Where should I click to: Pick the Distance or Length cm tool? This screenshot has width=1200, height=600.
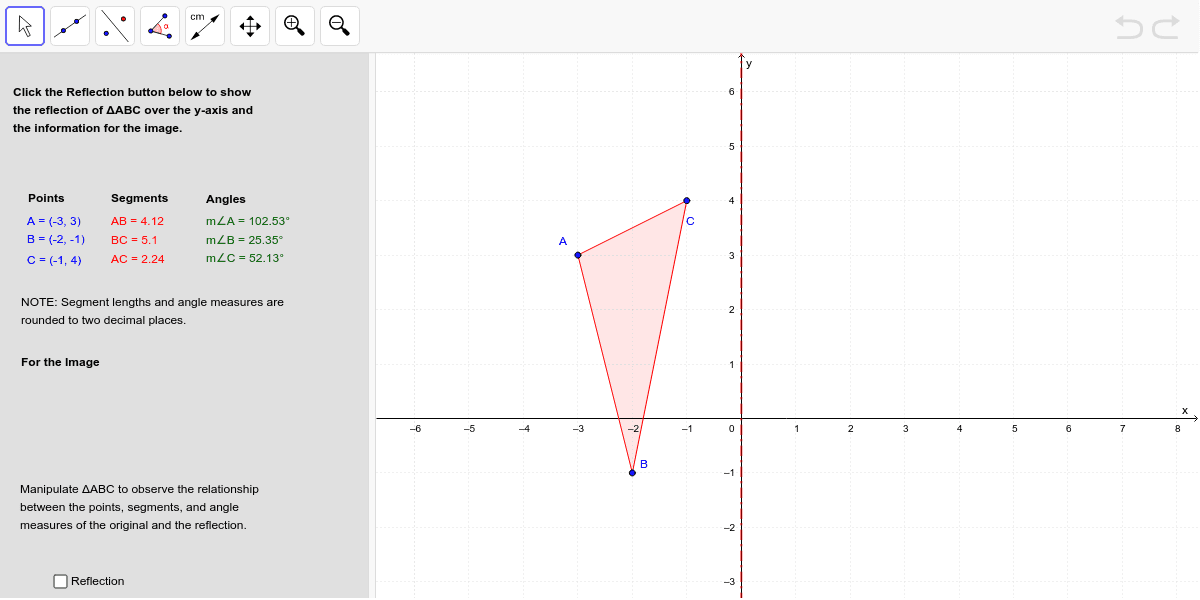205,26
